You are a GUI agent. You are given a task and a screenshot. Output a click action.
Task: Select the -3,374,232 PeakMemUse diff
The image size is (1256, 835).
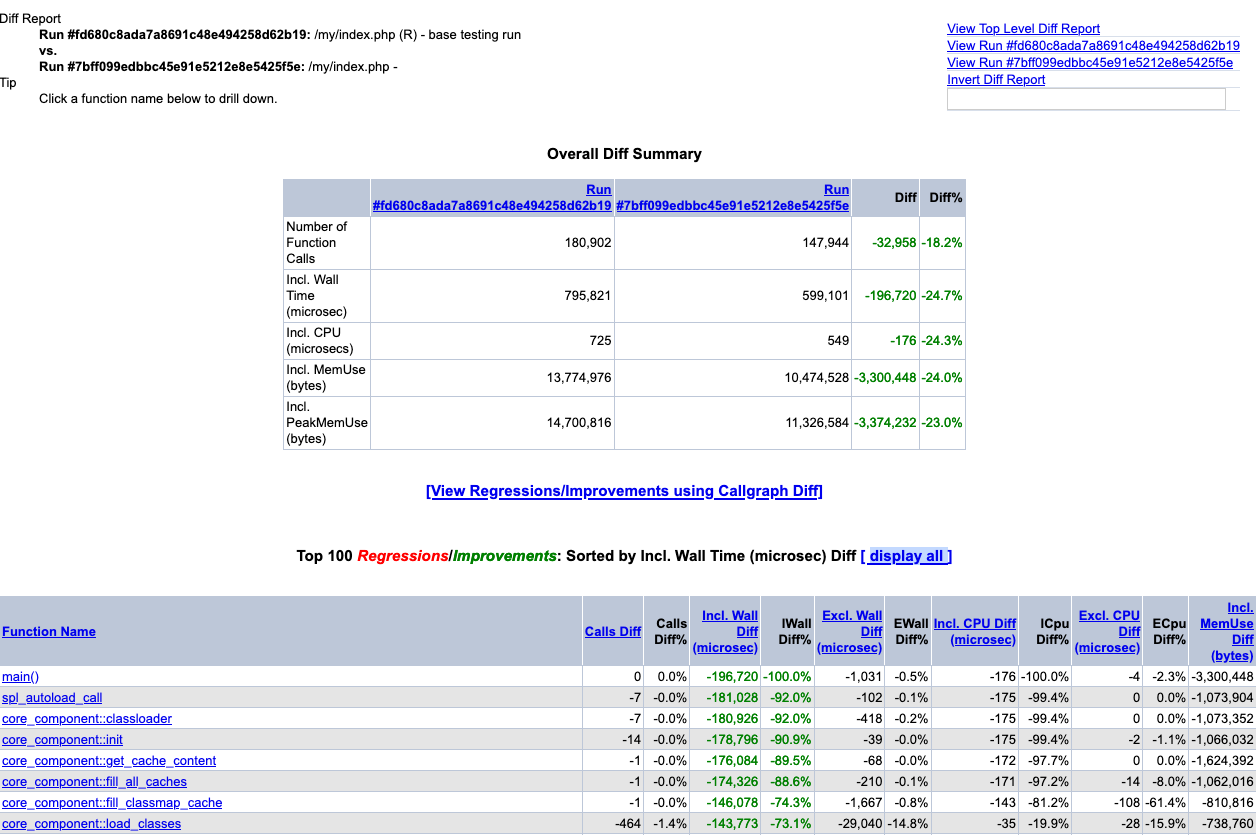[885, 423]
